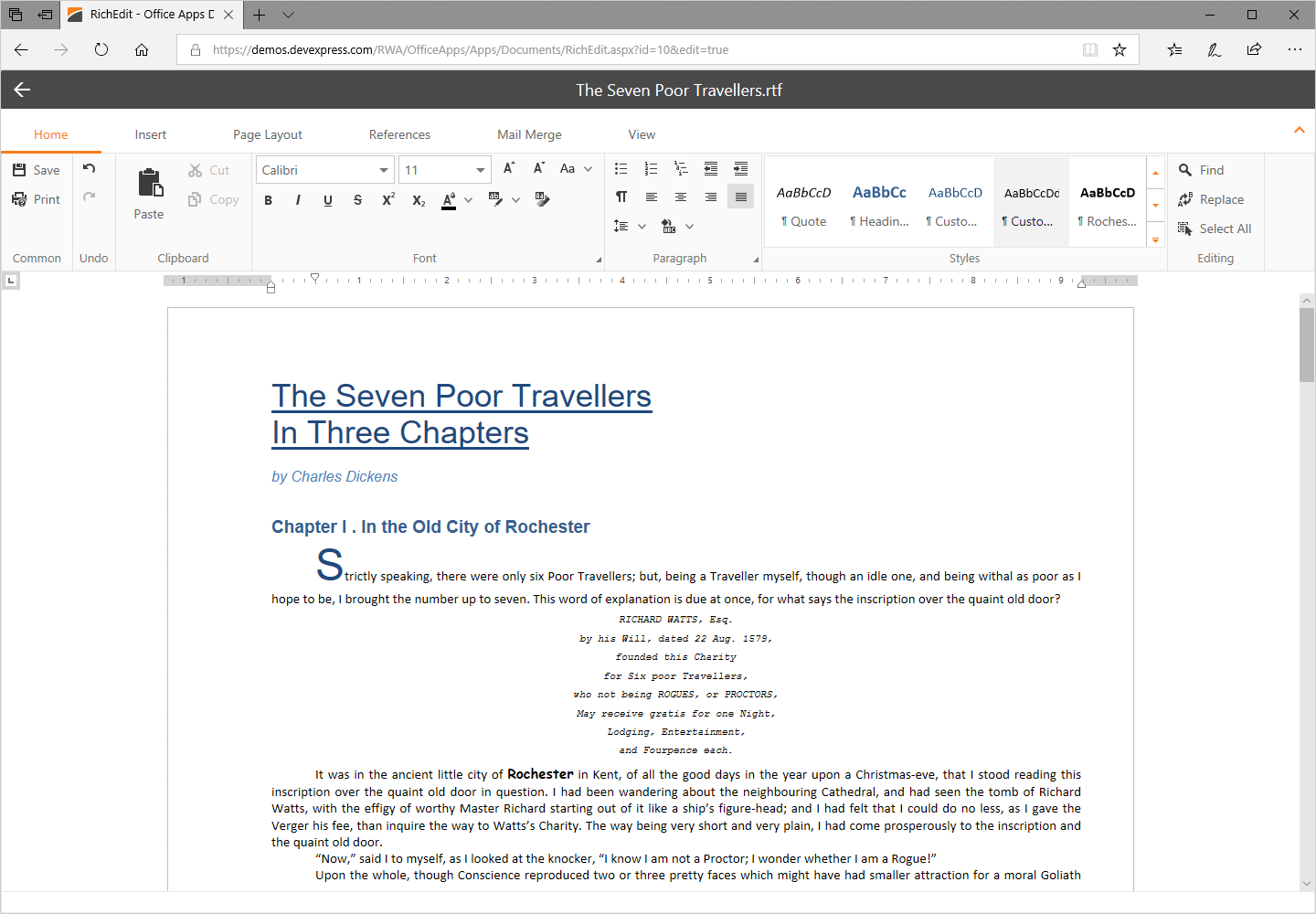Click the font color letter A icon
Screen dimensions: 1316x914
tap(449, 199)
